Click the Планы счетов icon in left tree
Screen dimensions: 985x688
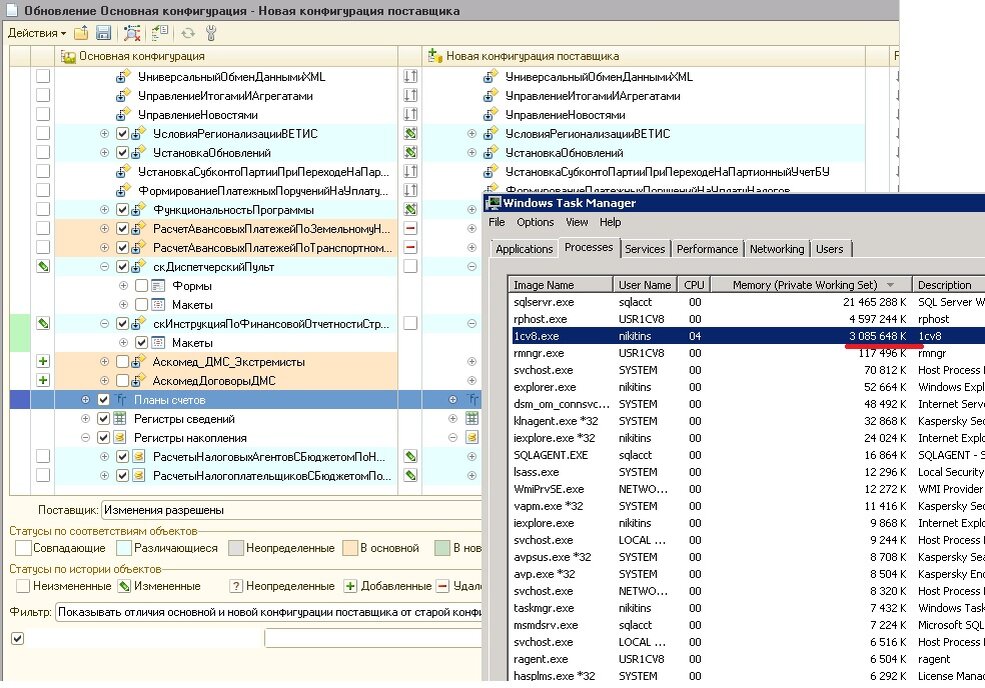tap(121, 400)
